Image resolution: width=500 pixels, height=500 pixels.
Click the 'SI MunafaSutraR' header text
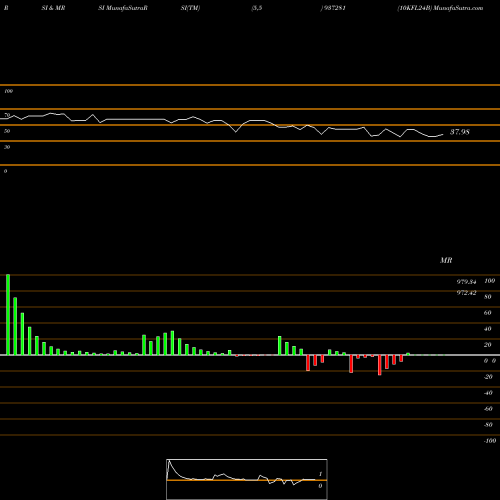(x=123, y=8)
